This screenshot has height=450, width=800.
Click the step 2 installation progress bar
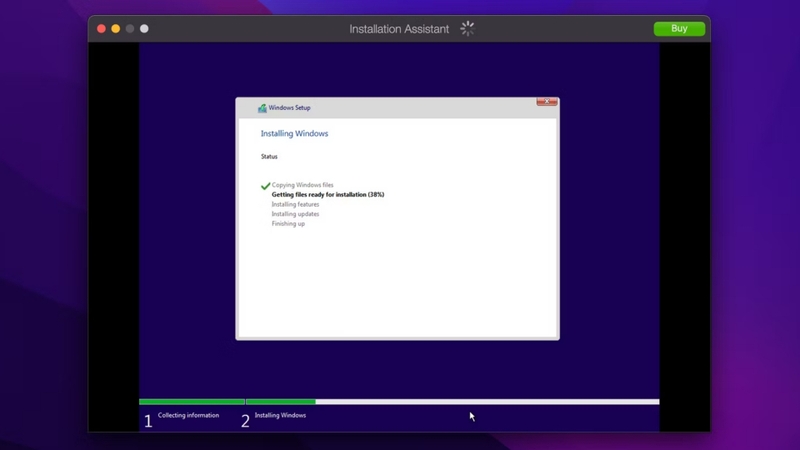point(453,402)
